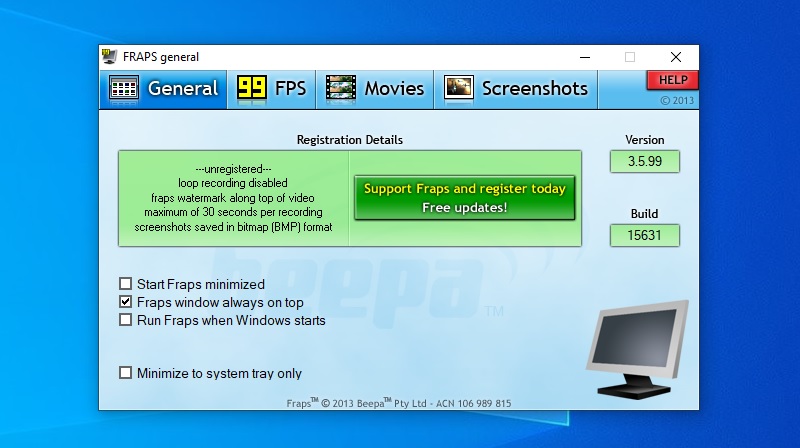Click the "---unregistered---" text
This screenshot has height=448, width=800.
tap(233, 169)
